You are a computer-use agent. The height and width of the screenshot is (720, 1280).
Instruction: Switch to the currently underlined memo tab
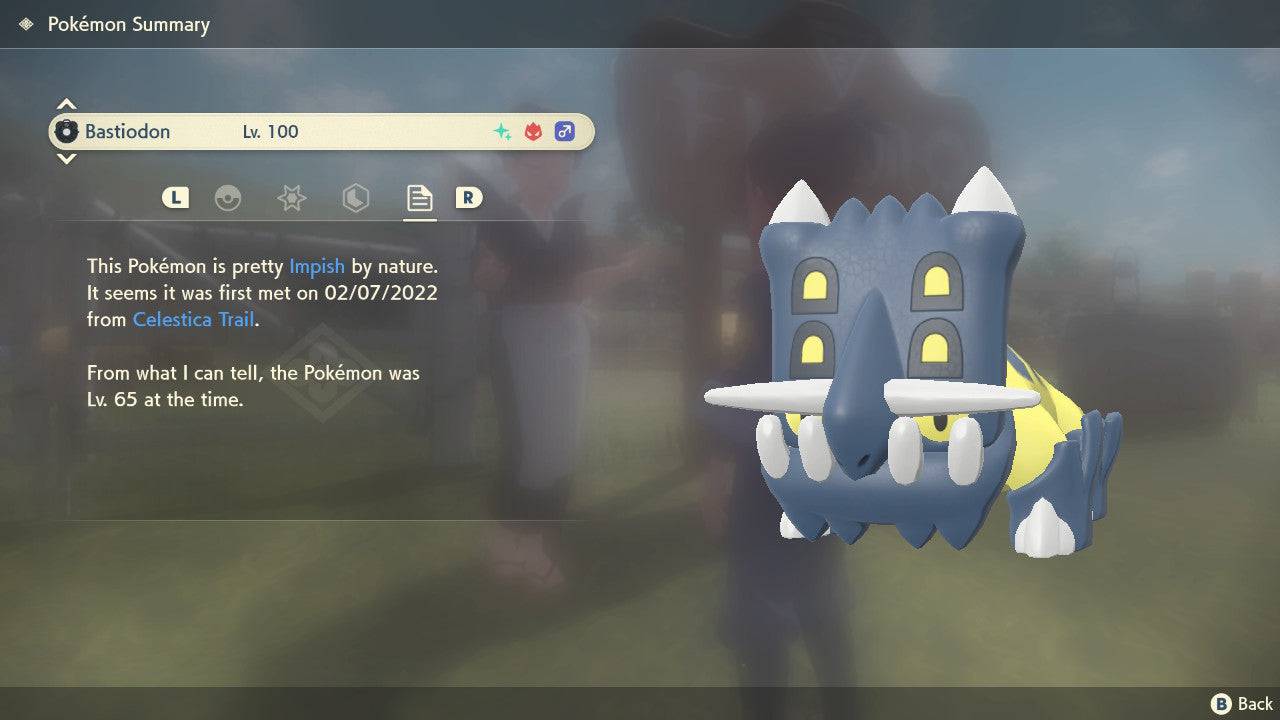pyautogui.click(x=419, y=197)
